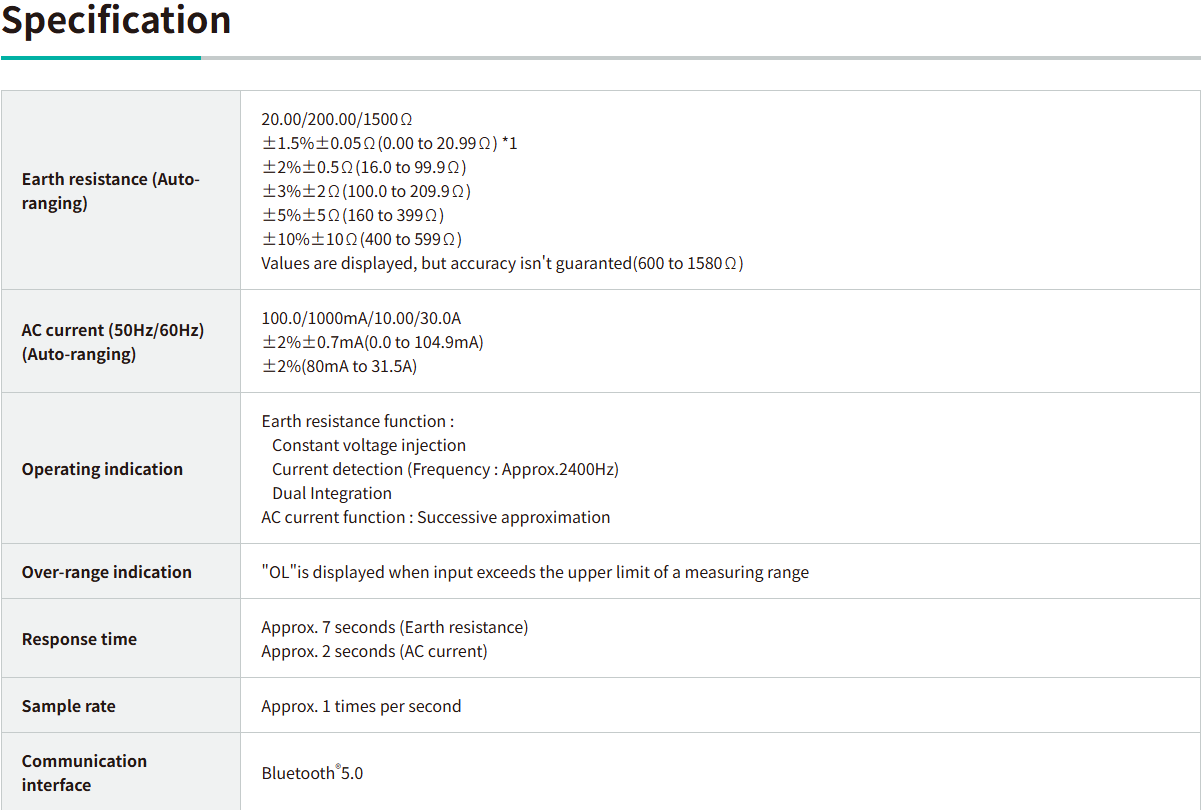Select the Current detection frequency line

click(445, 469)
